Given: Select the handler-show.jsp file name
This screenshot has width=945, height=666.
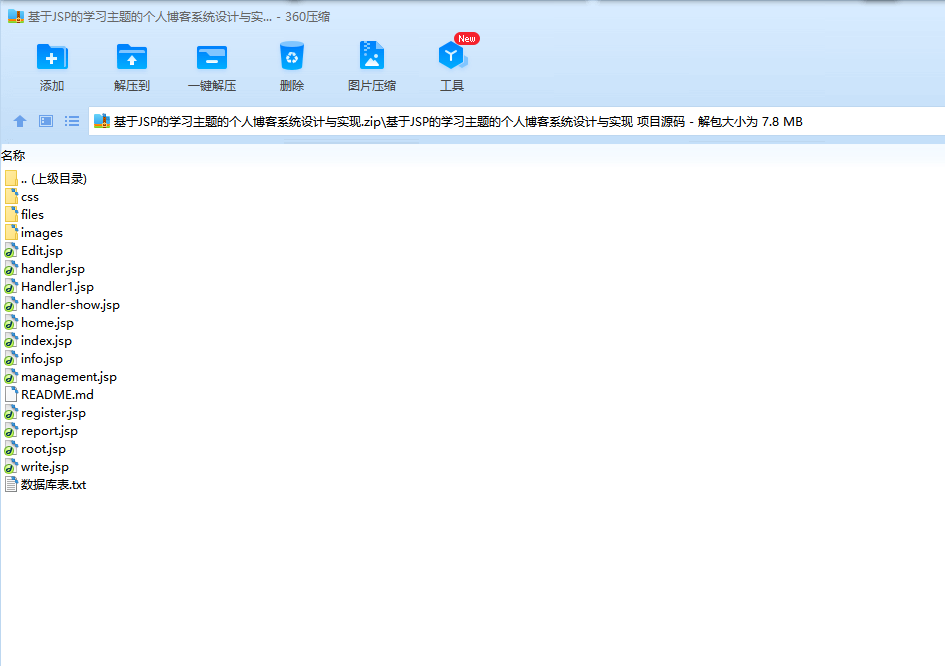Looking at the screenshot, I should [x=70, y=305].
